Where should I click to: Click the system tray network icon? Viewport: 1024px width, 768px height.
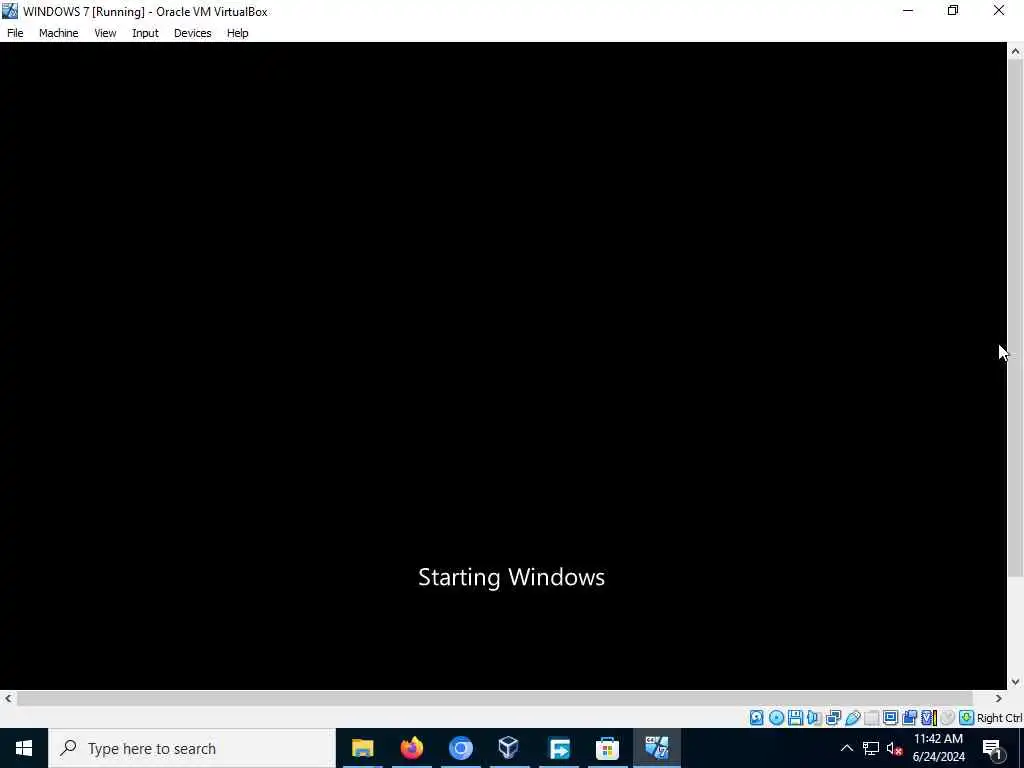coord(871,748)
